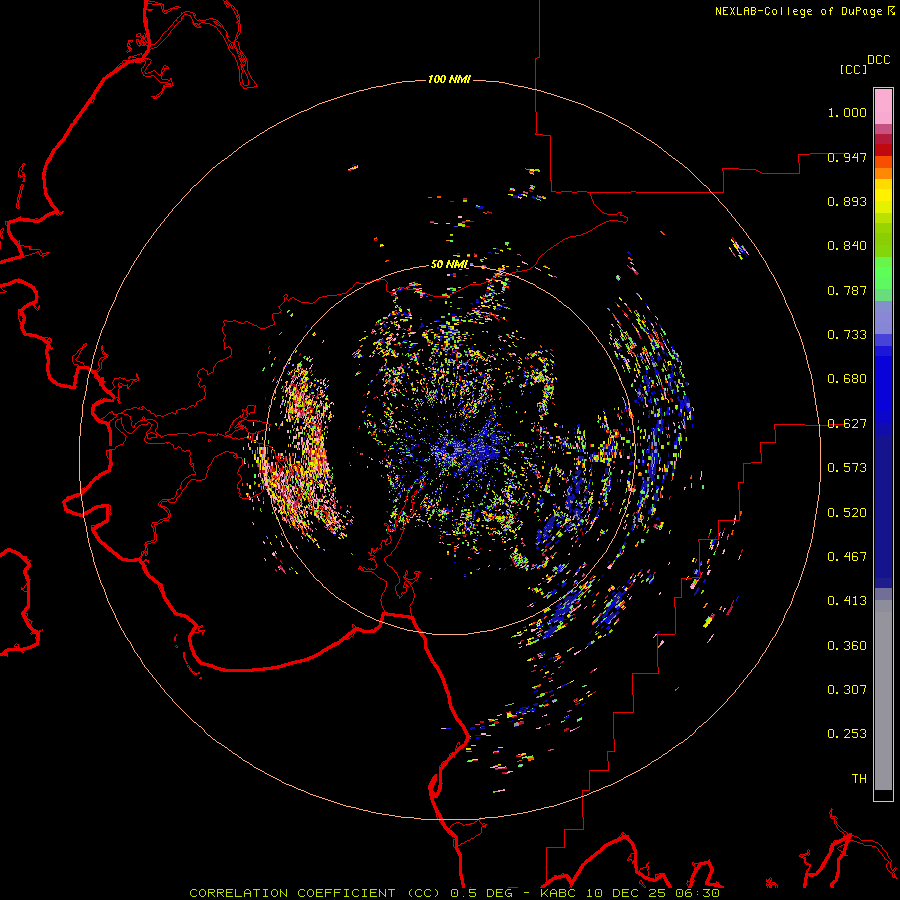
Task: Select the 0.840 scale value
Action: click(x=847, y=246)
